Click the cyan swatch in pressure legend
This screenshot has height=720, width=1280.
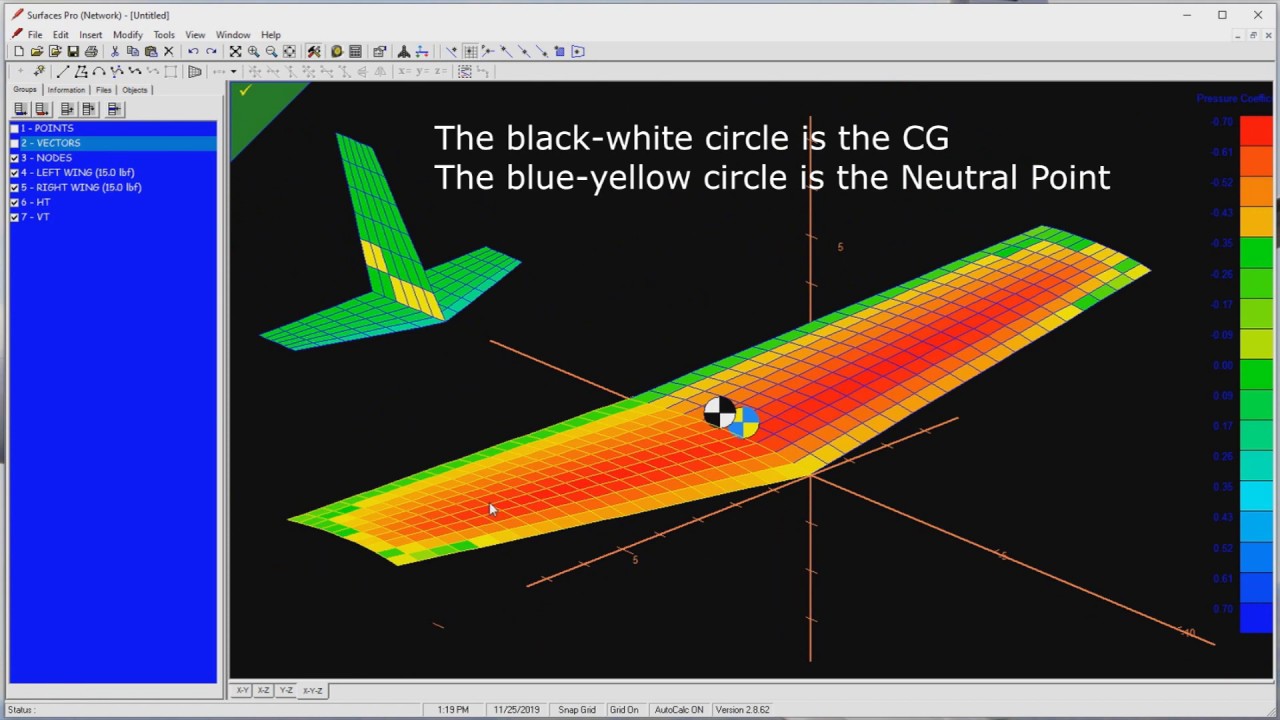click(1256, 496)
